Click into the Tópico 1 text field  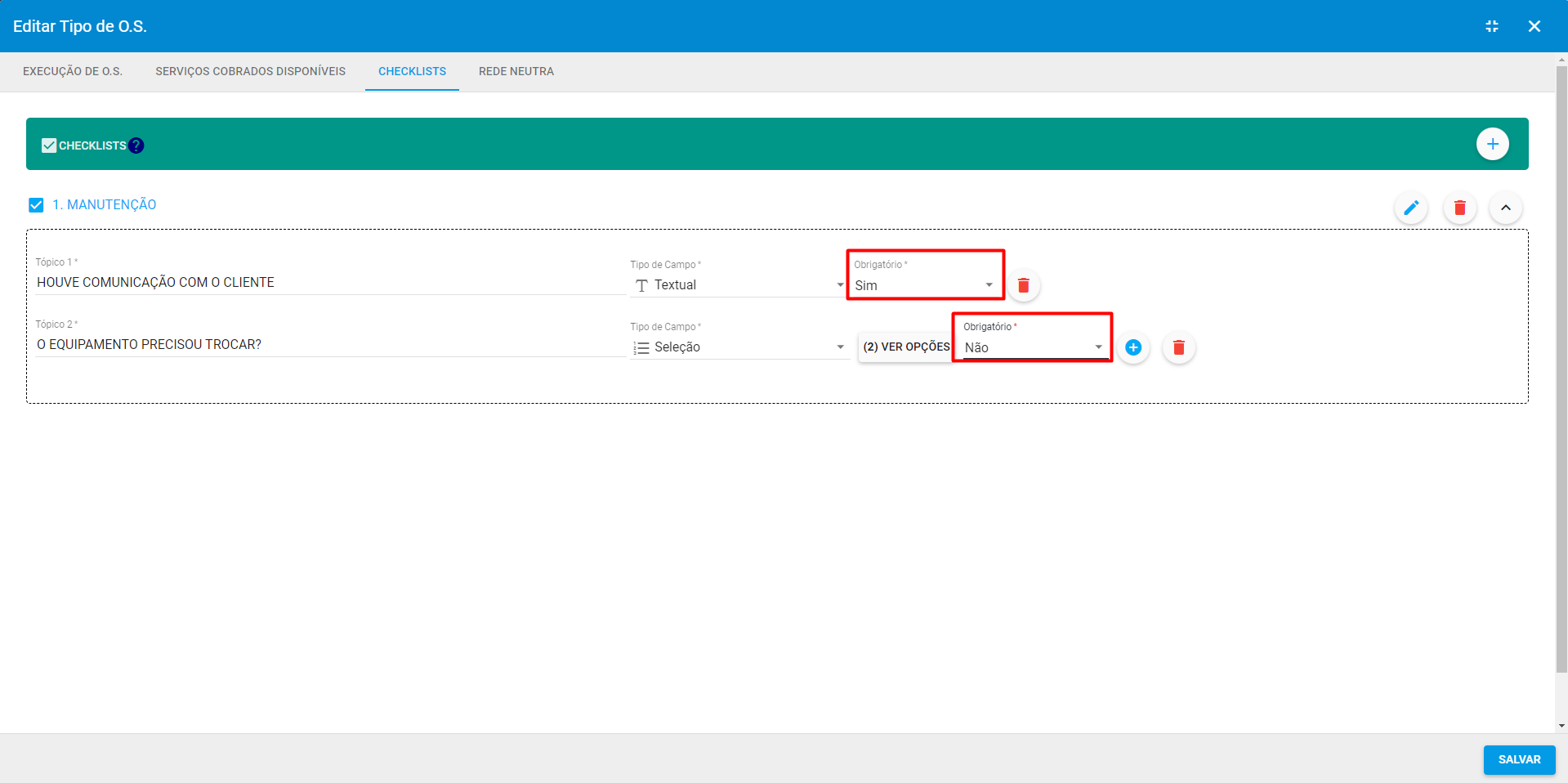(x=327, y=283)
